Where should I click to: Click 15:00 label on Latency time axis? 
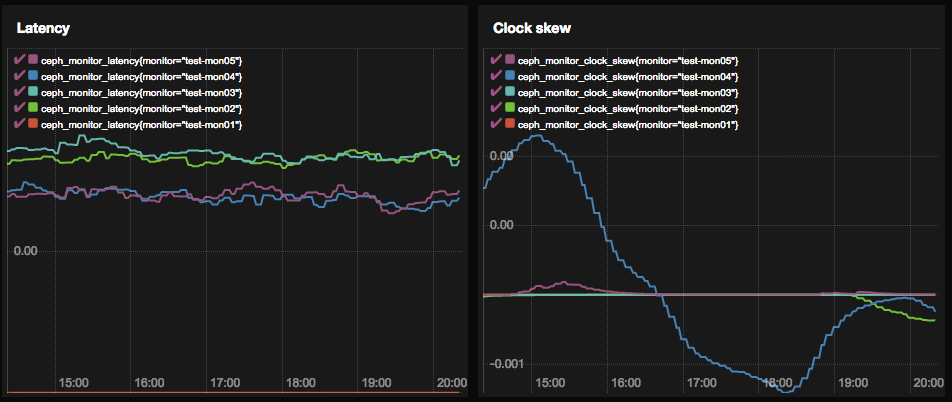coord(73,383)
